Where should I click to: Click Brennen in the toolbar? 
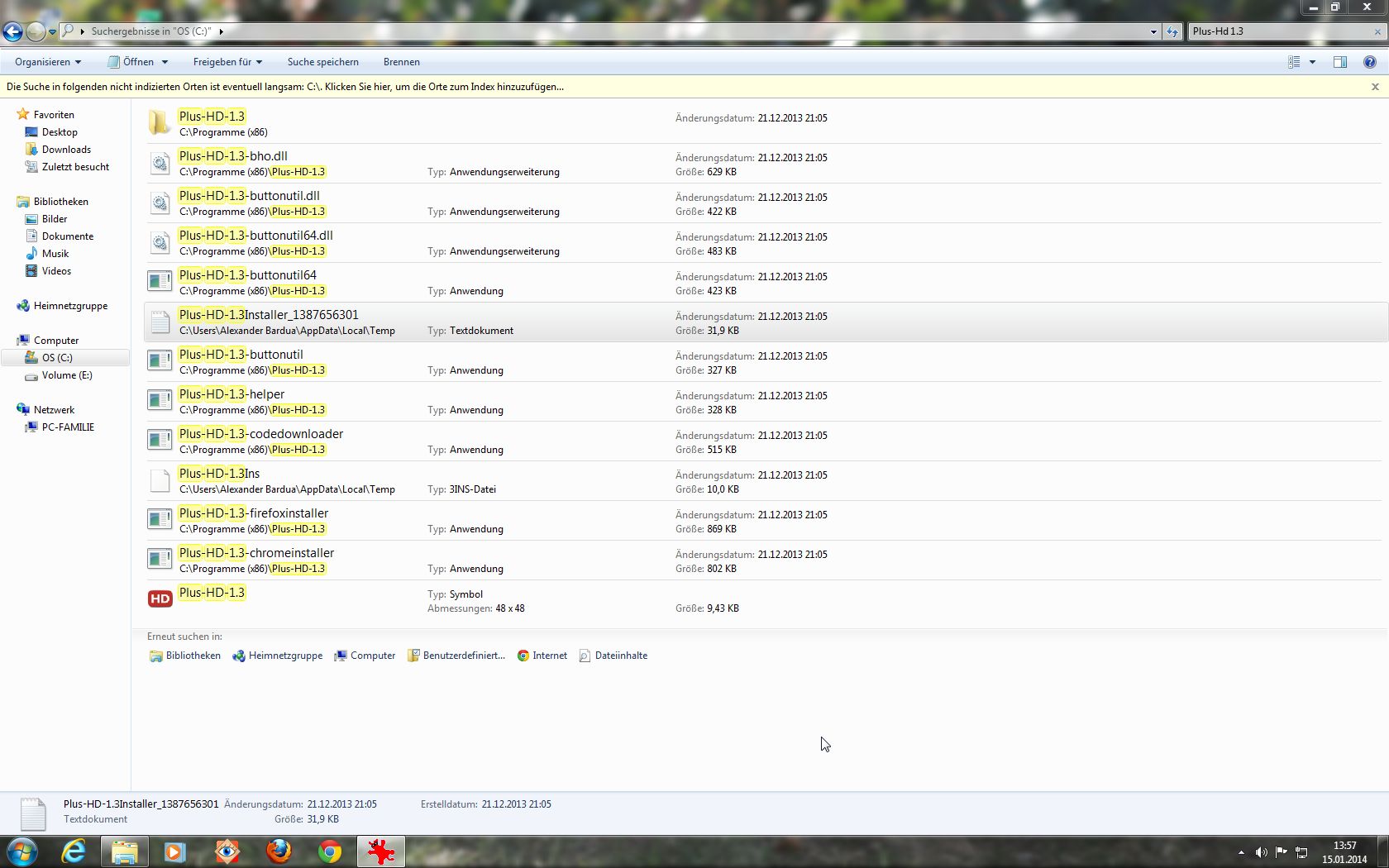click(401, 62)
